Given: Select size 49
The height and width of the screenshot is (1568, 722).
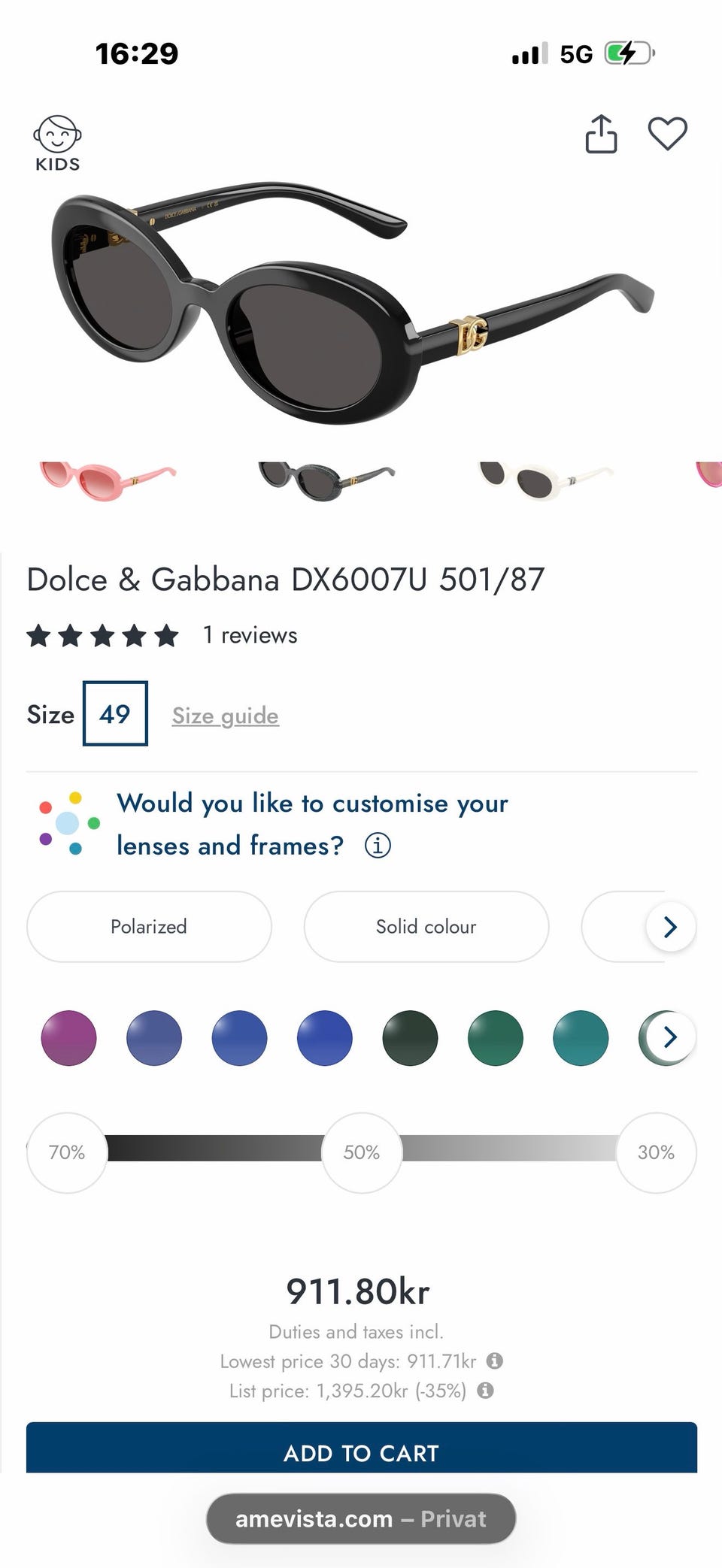Looking at the screenshot, I should (x=115, y=713).
